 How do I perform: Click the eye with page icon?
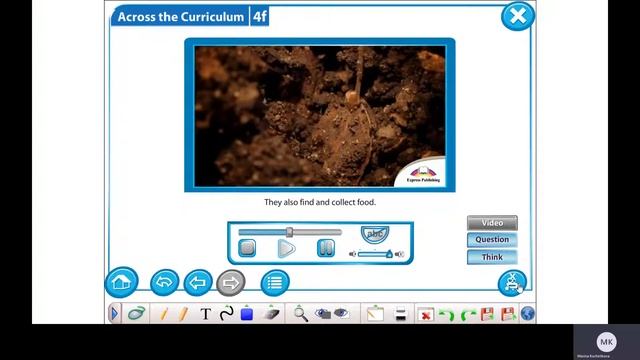341,313
